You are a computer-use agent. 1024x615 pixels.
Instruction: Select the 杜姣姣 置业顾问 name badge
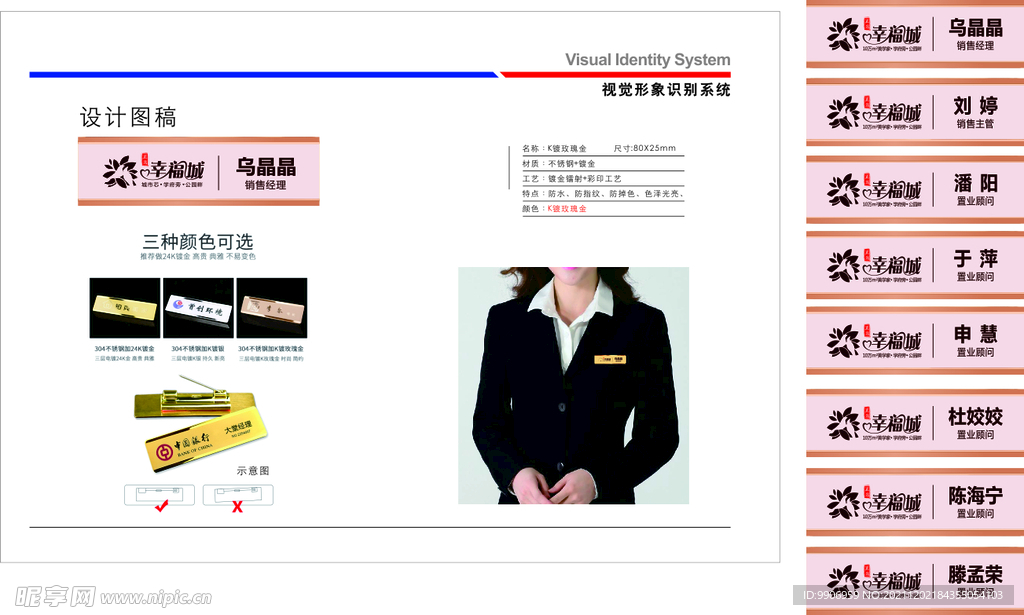coord(915,422)
